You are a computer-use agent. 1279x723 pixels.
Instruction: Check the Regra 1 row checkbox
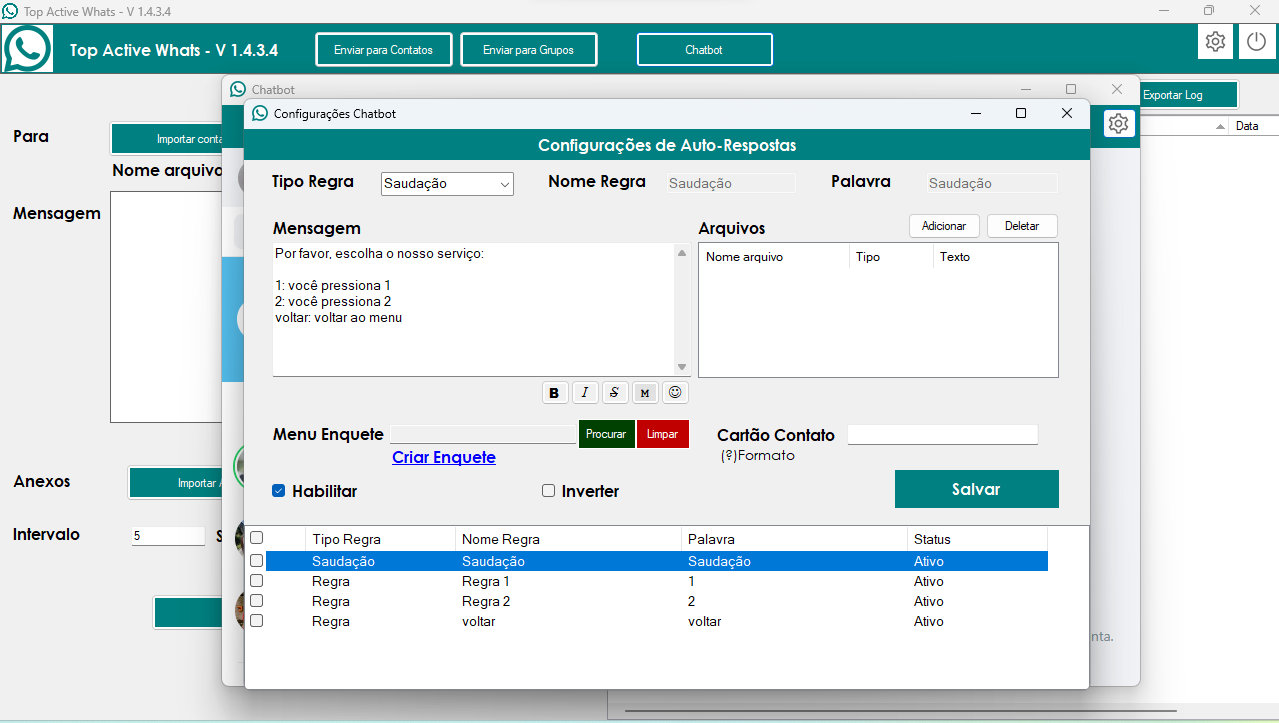point(257,581)
